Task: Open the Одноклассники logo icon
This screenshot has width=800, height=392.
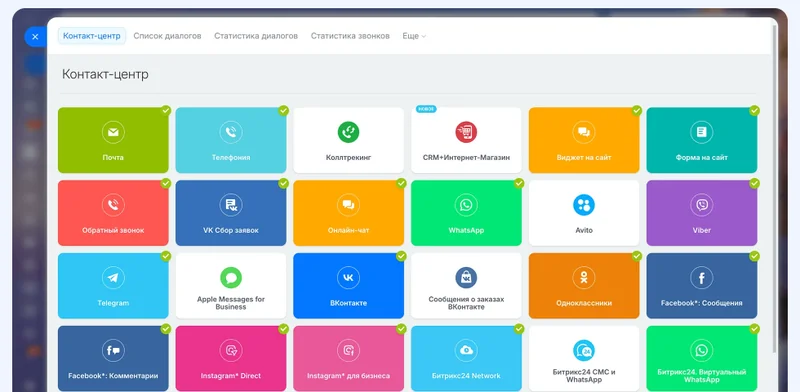Action: (584, 278)
